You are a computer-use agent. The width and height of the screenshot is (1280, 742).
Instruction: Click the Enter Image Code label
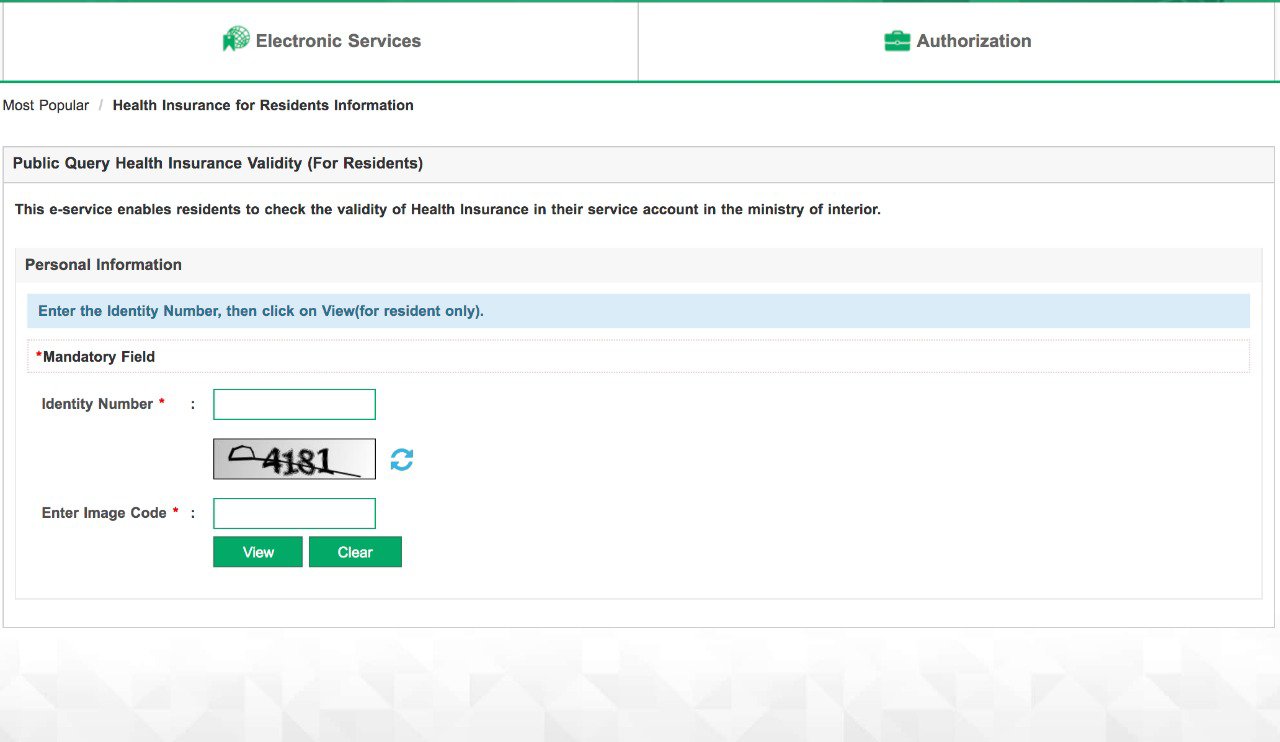coord(104,513)
